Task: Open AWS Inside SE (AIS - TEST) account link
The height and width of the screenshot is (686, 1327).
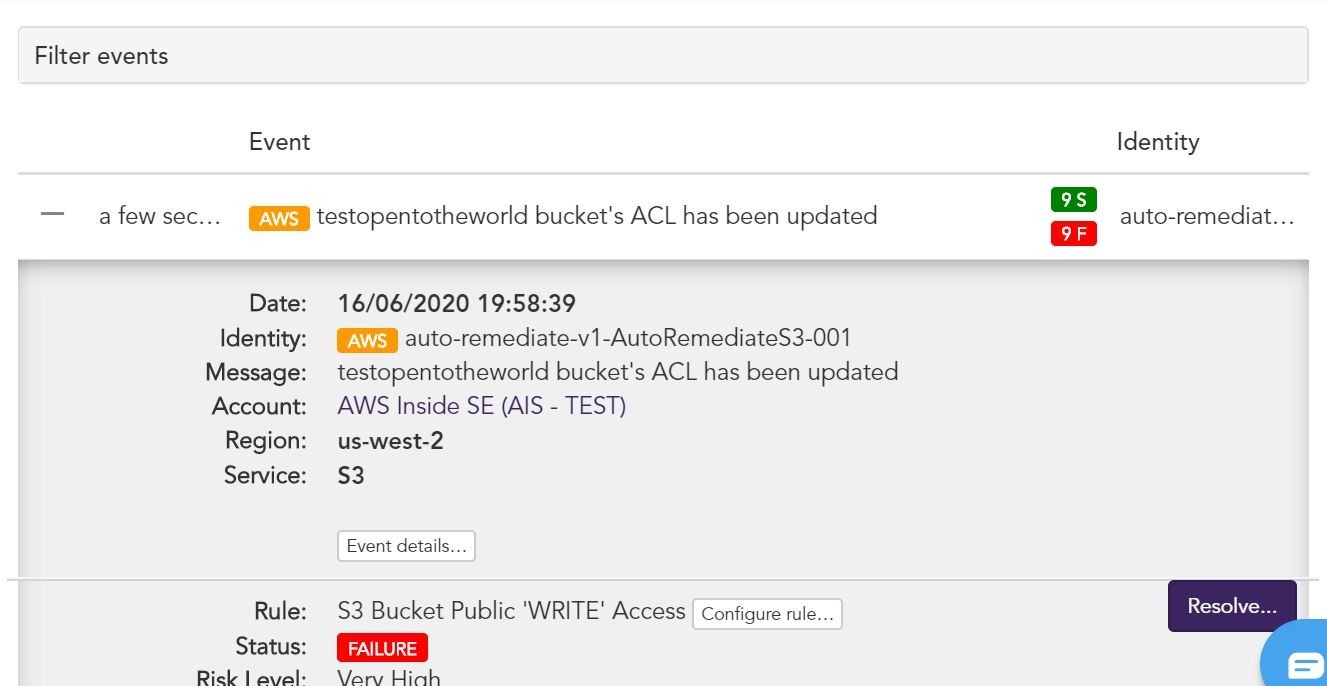Action: pyautogui.click(x=482, y=406)
